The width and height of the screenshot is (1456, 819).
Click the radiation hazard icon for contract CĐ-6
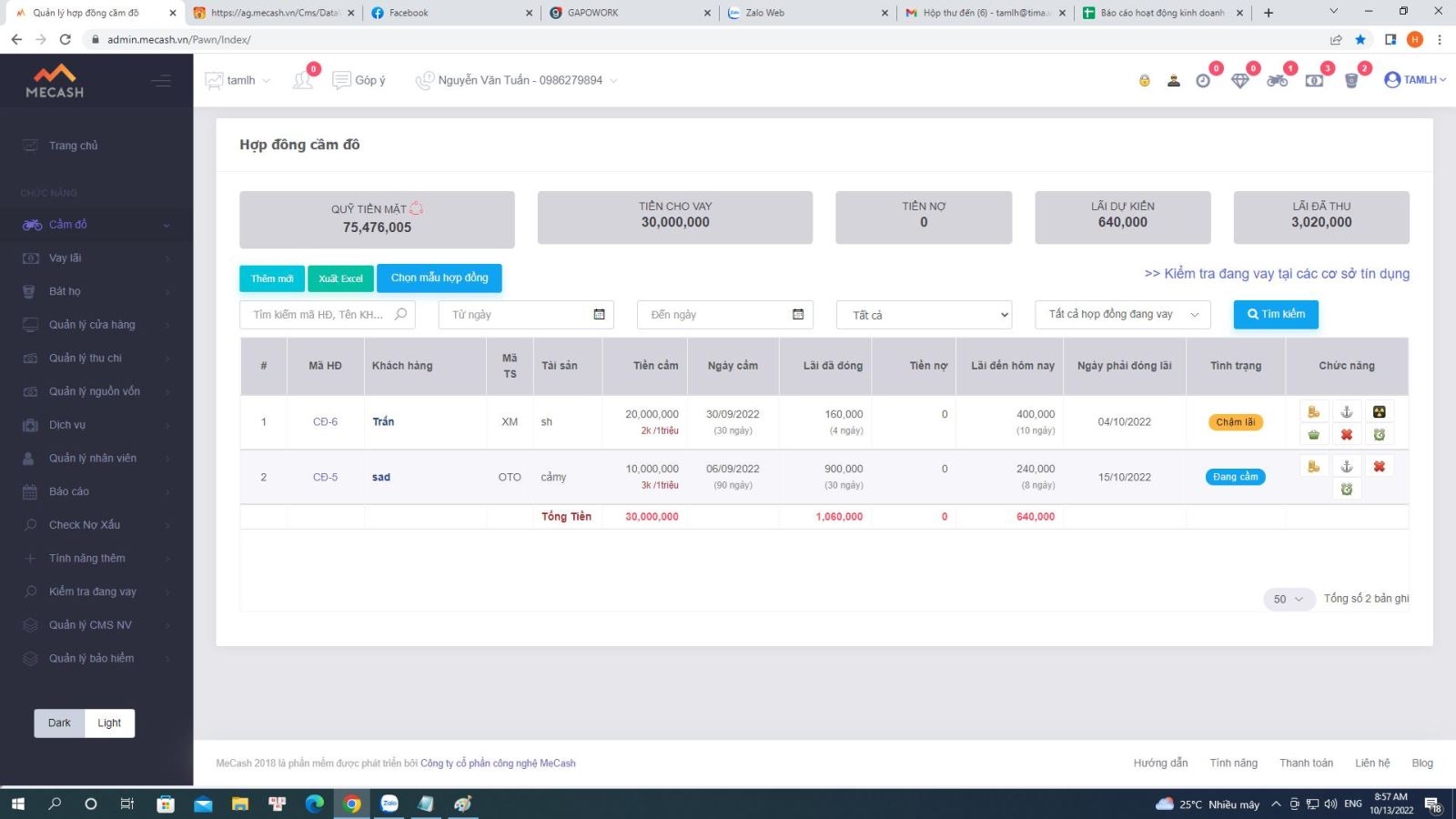pos(1379,412)
